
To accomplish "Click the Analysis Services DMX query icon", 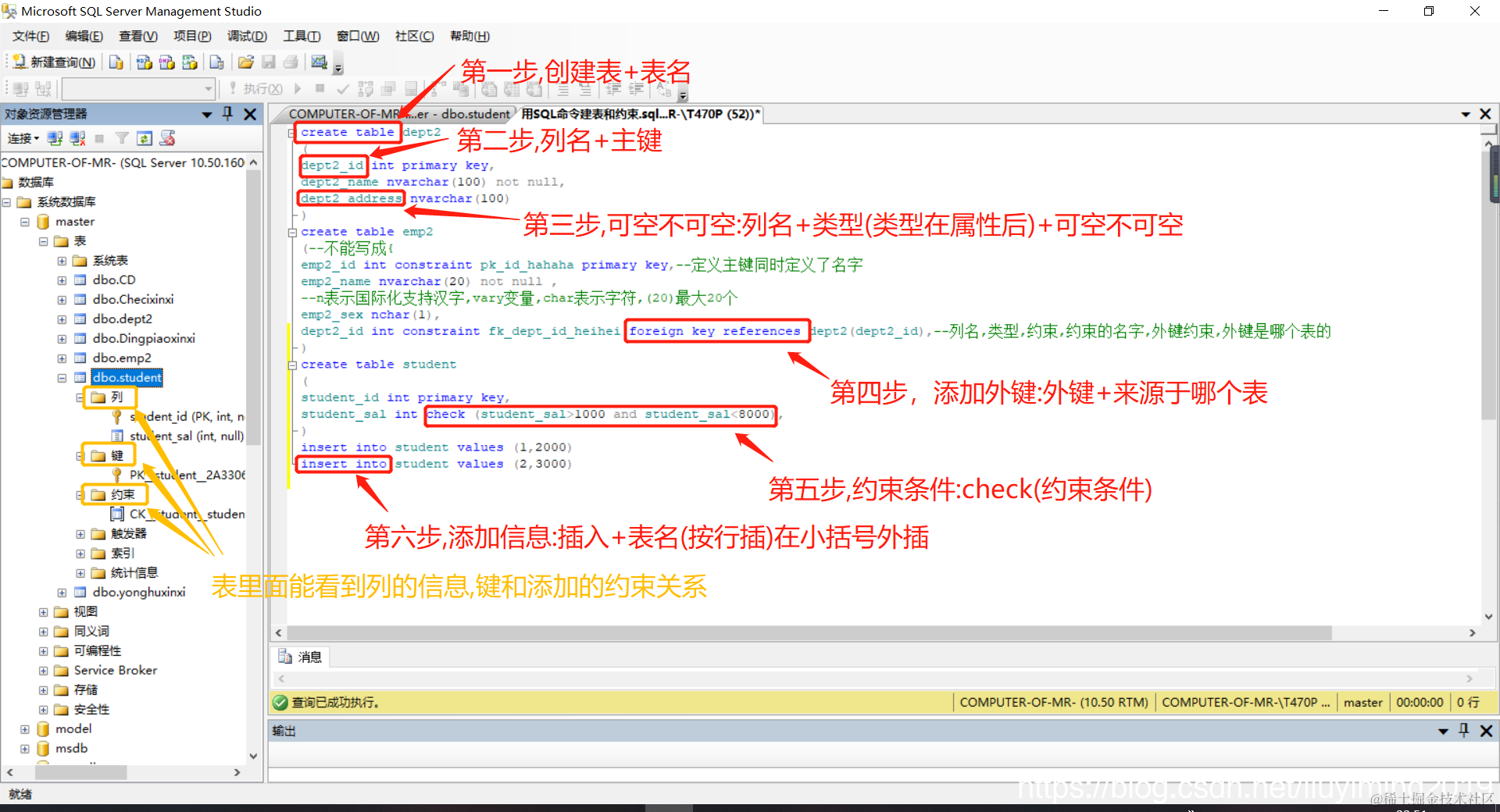I will [x=166, y=62].
